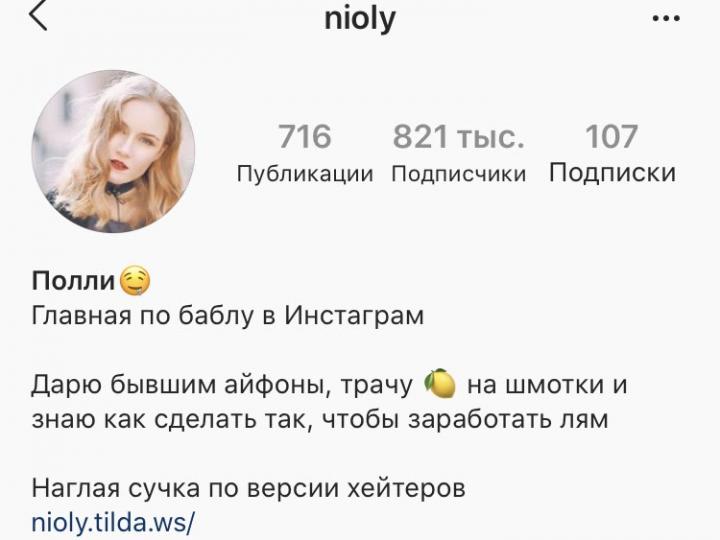
Task: Select the Публикации label
Action: point(305,174)
